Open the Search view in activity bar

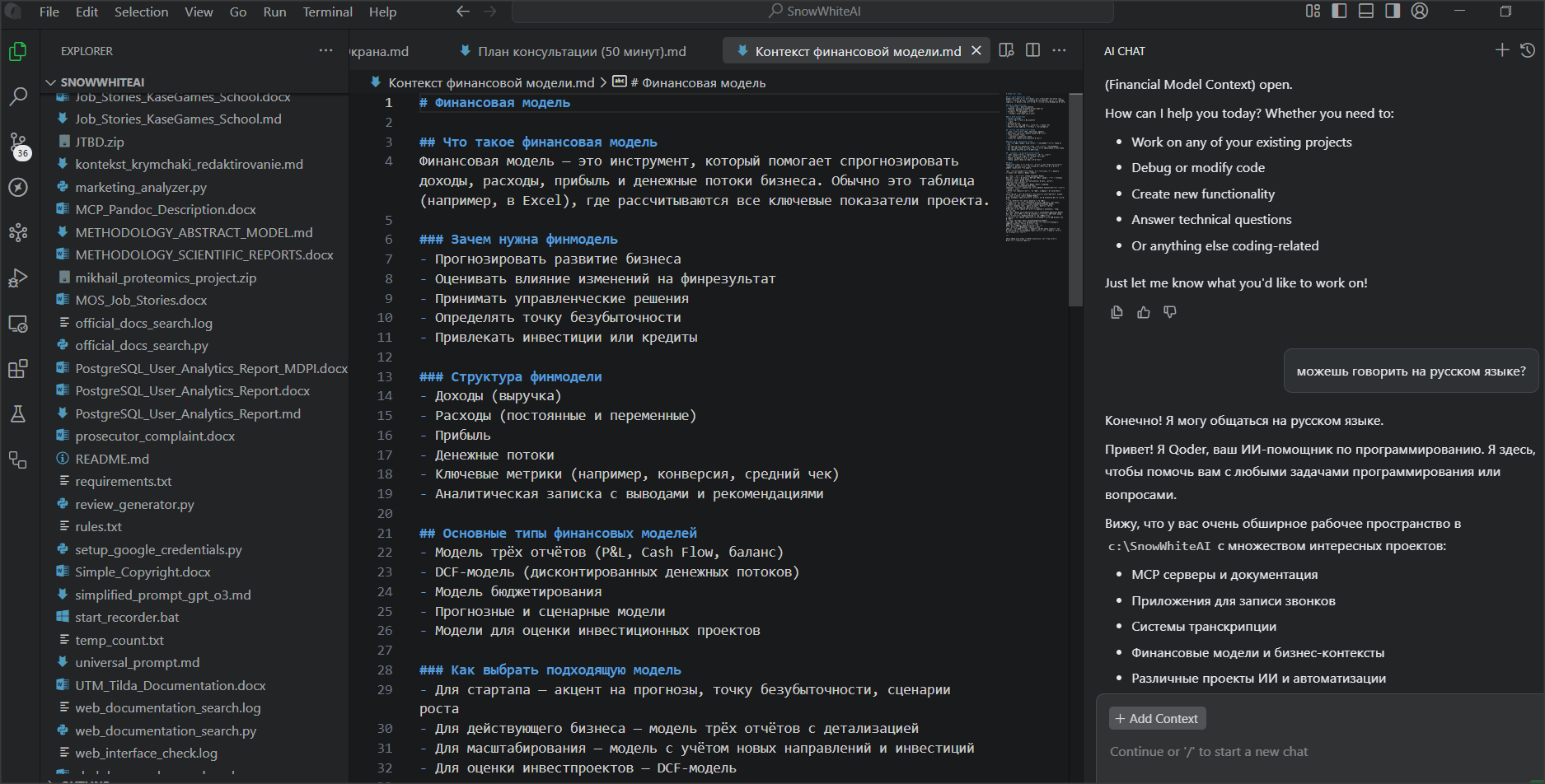coord(18,96)
